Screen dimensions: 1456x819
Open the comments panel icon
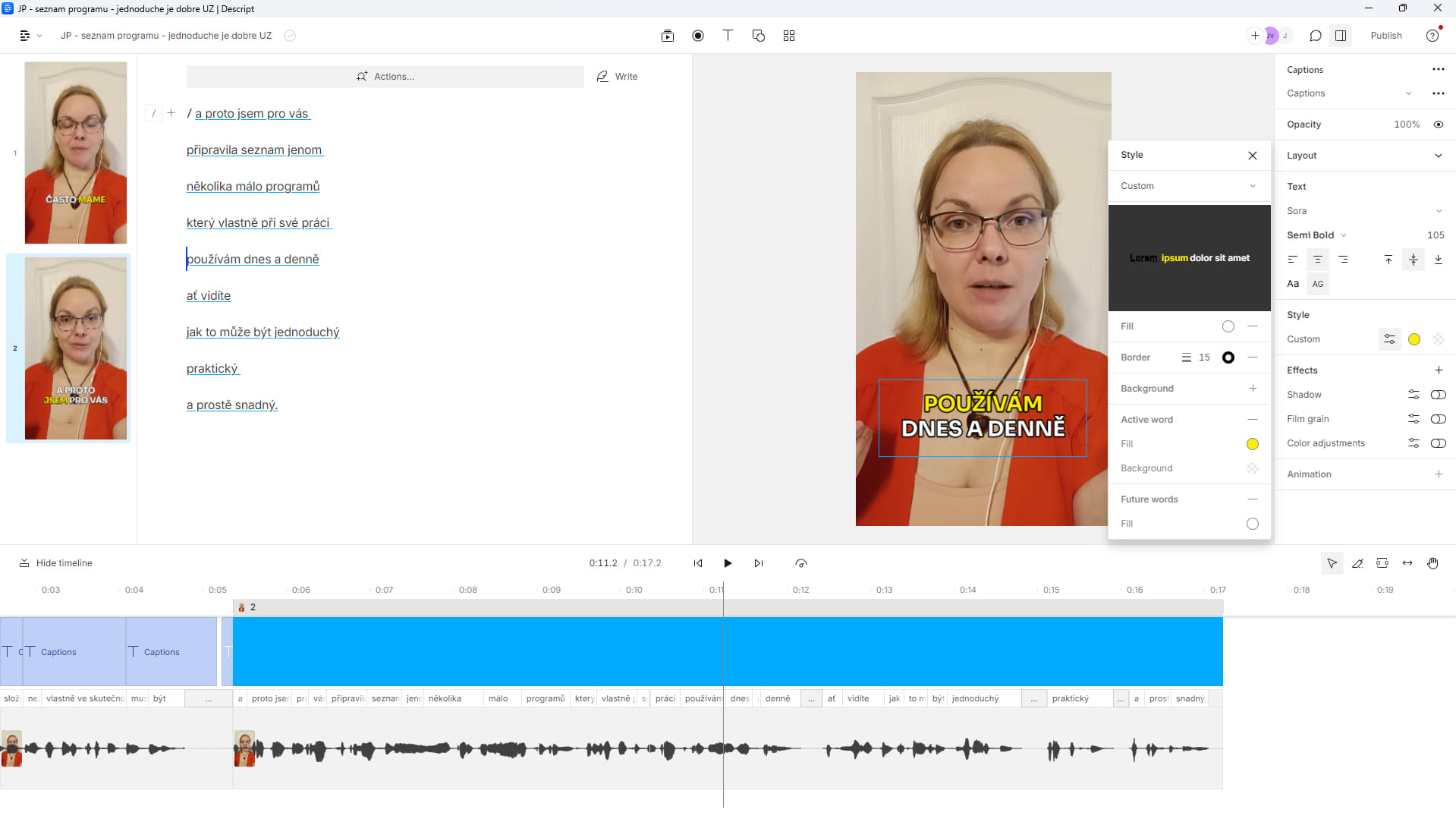1316,36
